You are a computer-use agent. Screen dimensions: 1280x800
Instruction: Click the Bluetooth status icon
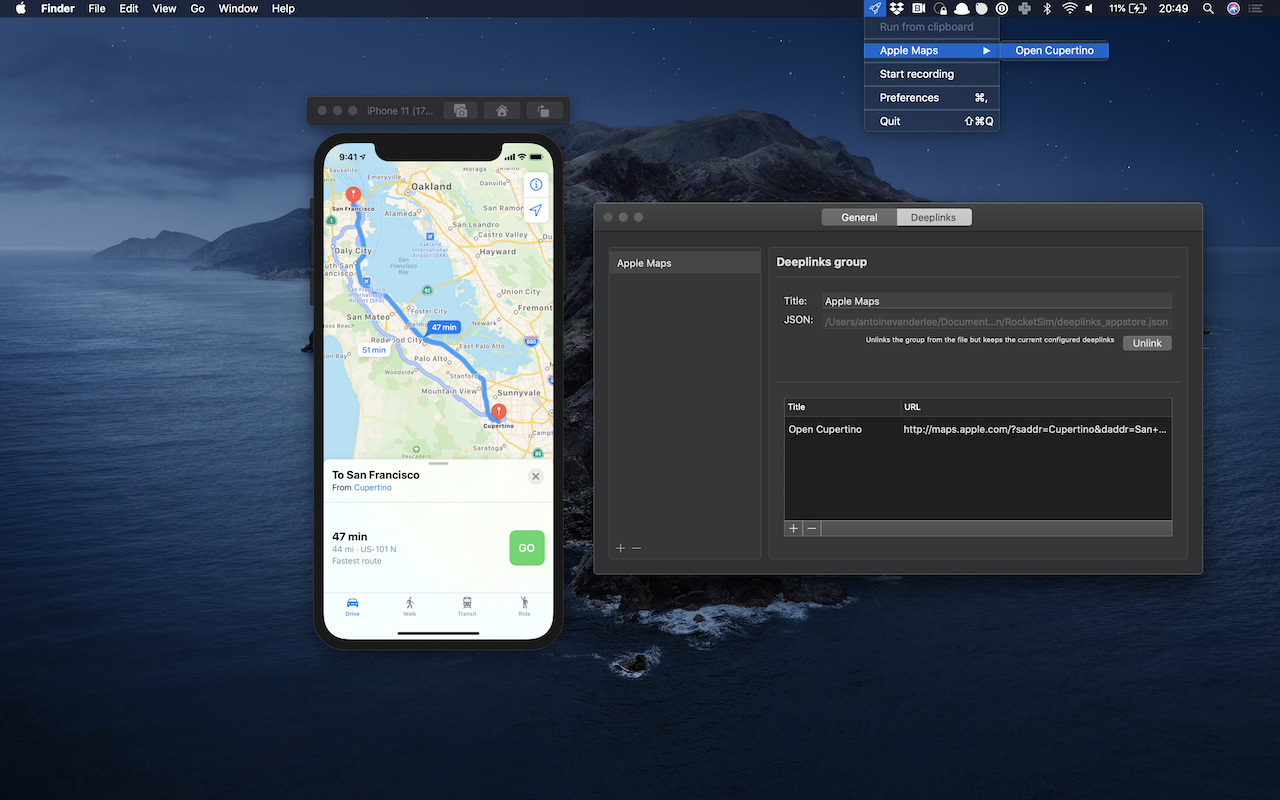(x=1047, y=8)
